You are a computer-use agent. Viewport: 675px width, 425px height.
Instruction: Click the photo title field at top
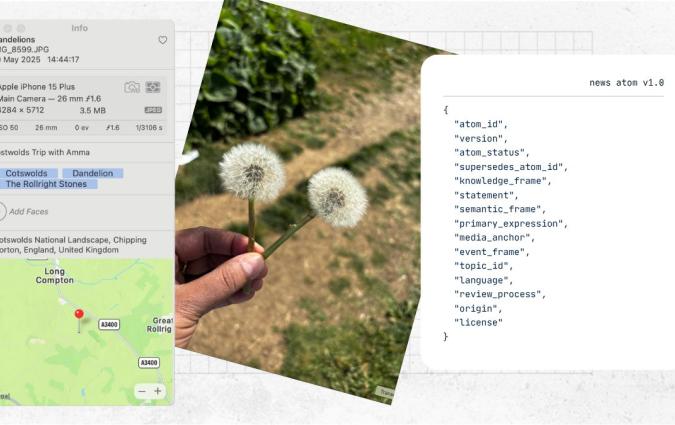(x=20, y=40)
